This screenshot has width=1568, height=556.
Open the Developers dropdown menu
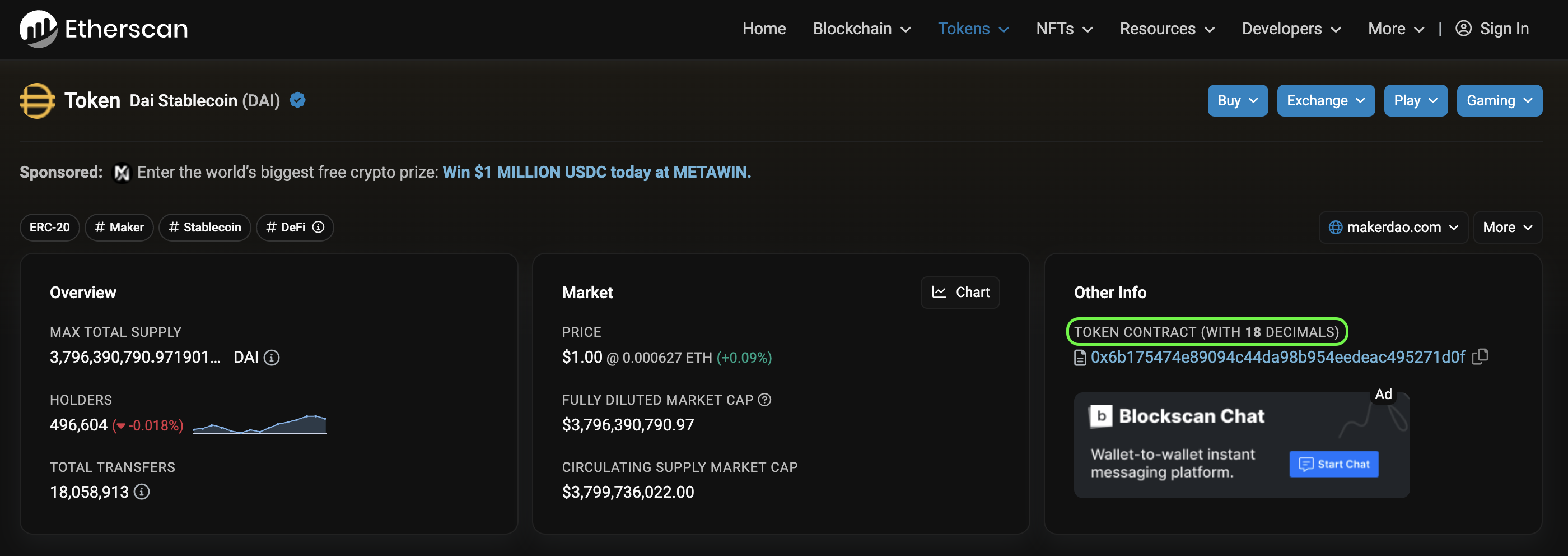[x=1291, y=29]
